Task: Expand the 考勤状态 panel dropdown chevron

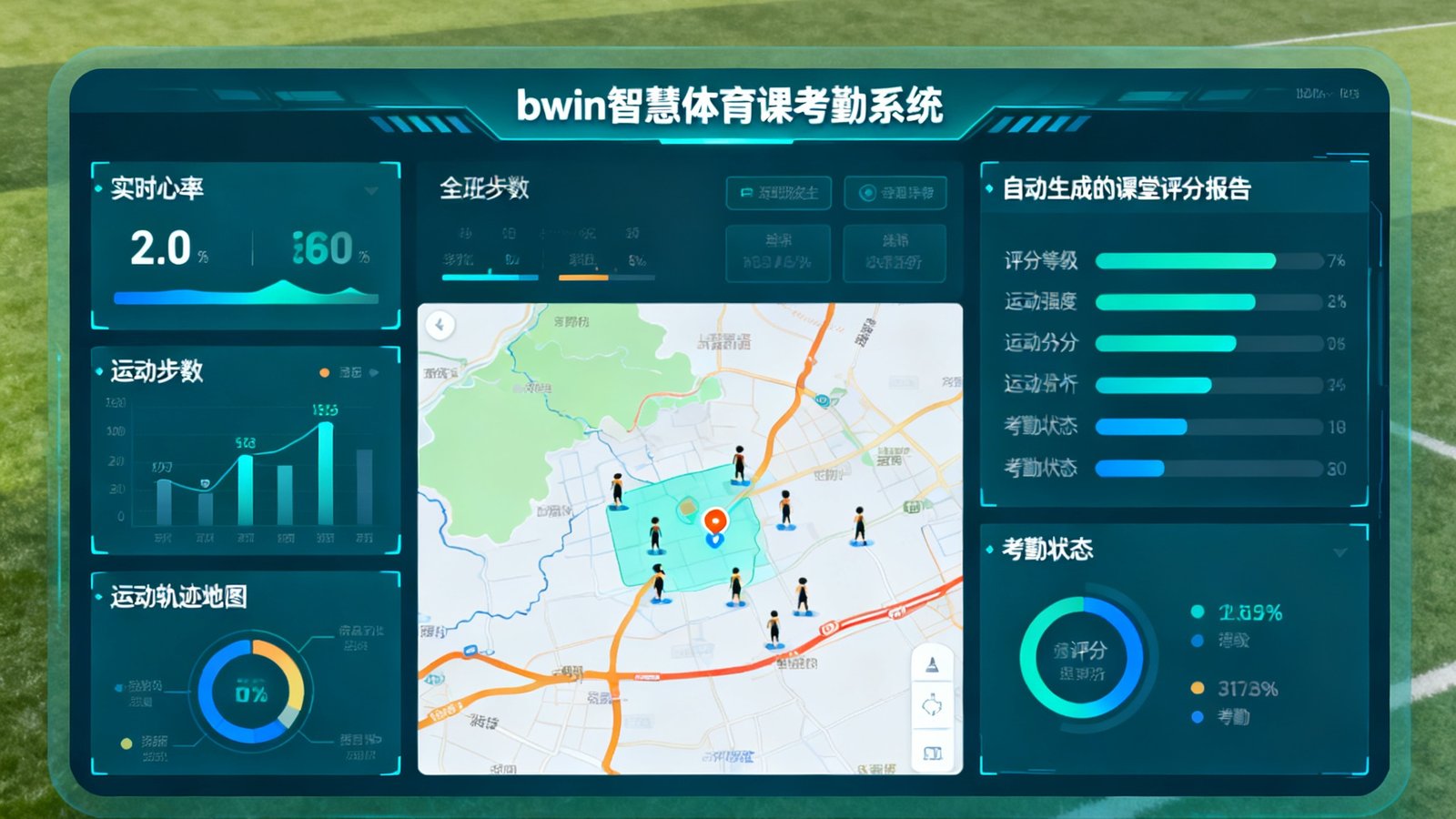Action: click(x=1340, y=552)
